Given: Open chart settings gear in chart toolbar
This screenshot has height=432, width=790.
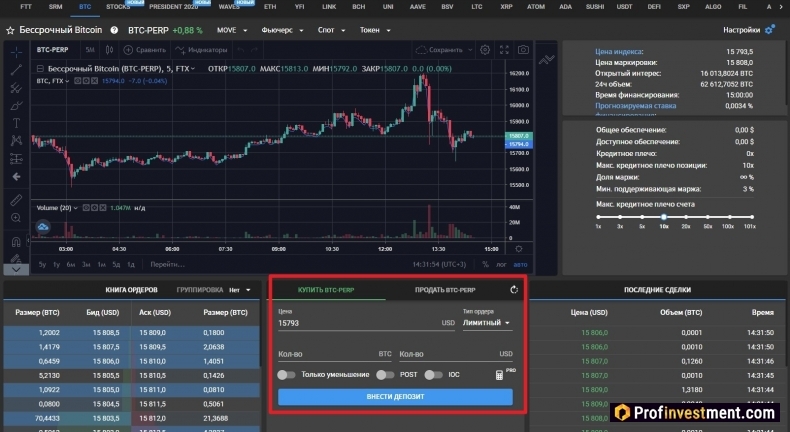Looking at the screenshot, I should [x=485, y=50].
